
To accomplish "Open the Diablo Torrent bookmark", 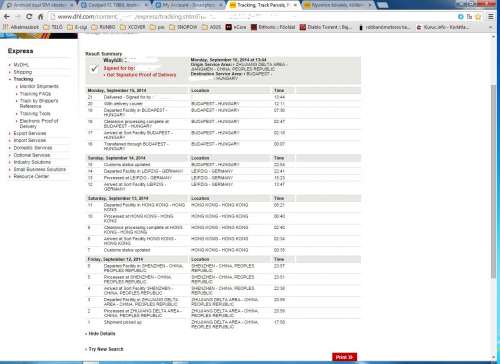I will point(326,27).
